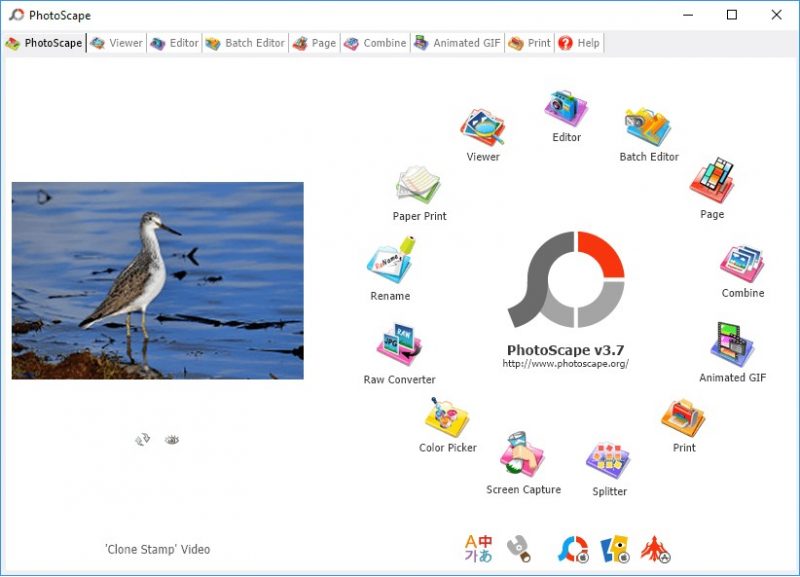Open the photoscape.org website link
Viewport: 800px width, 577px height.
565,364
